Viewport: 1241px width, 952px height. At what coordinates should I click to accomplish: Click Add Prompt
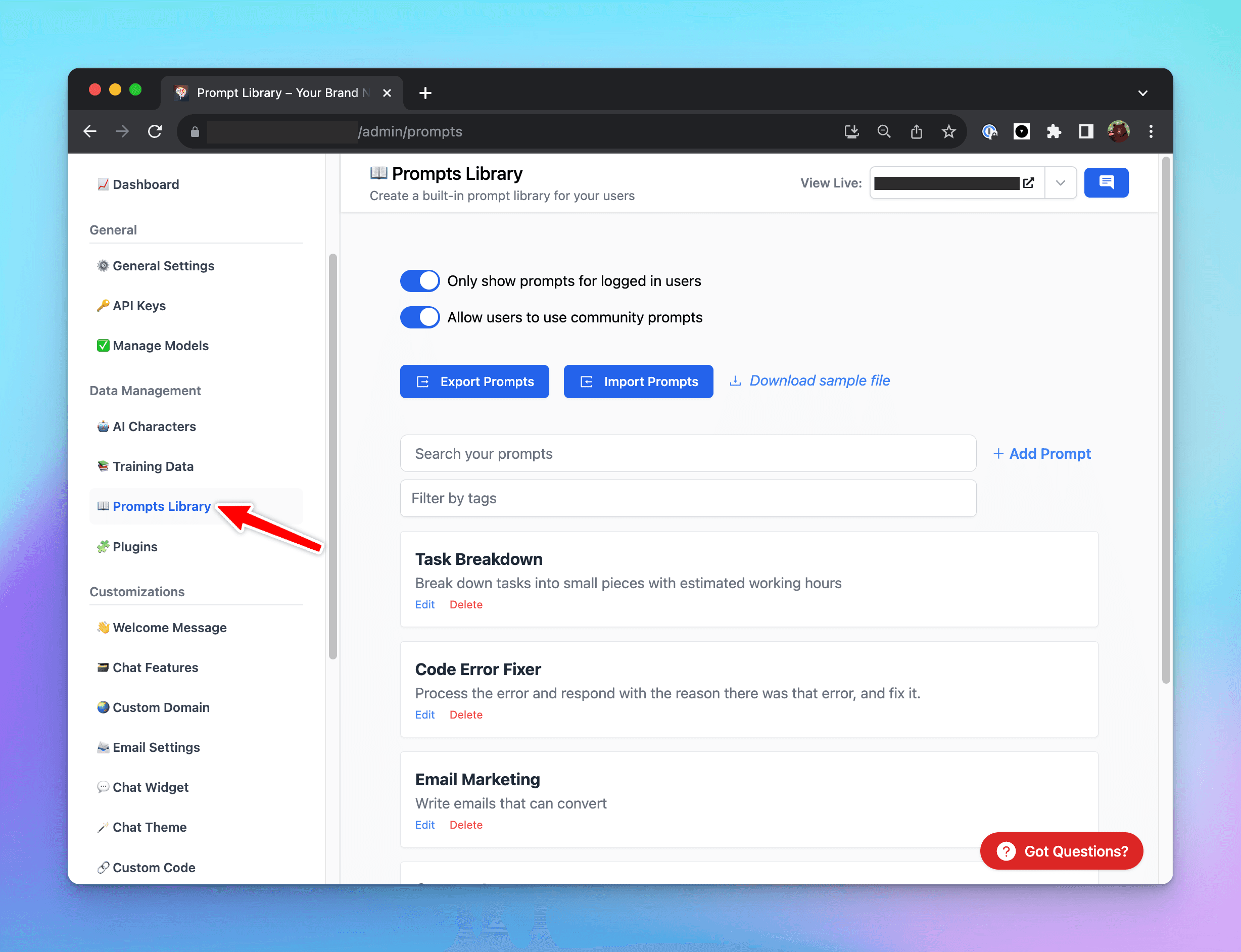[1042, 453]
